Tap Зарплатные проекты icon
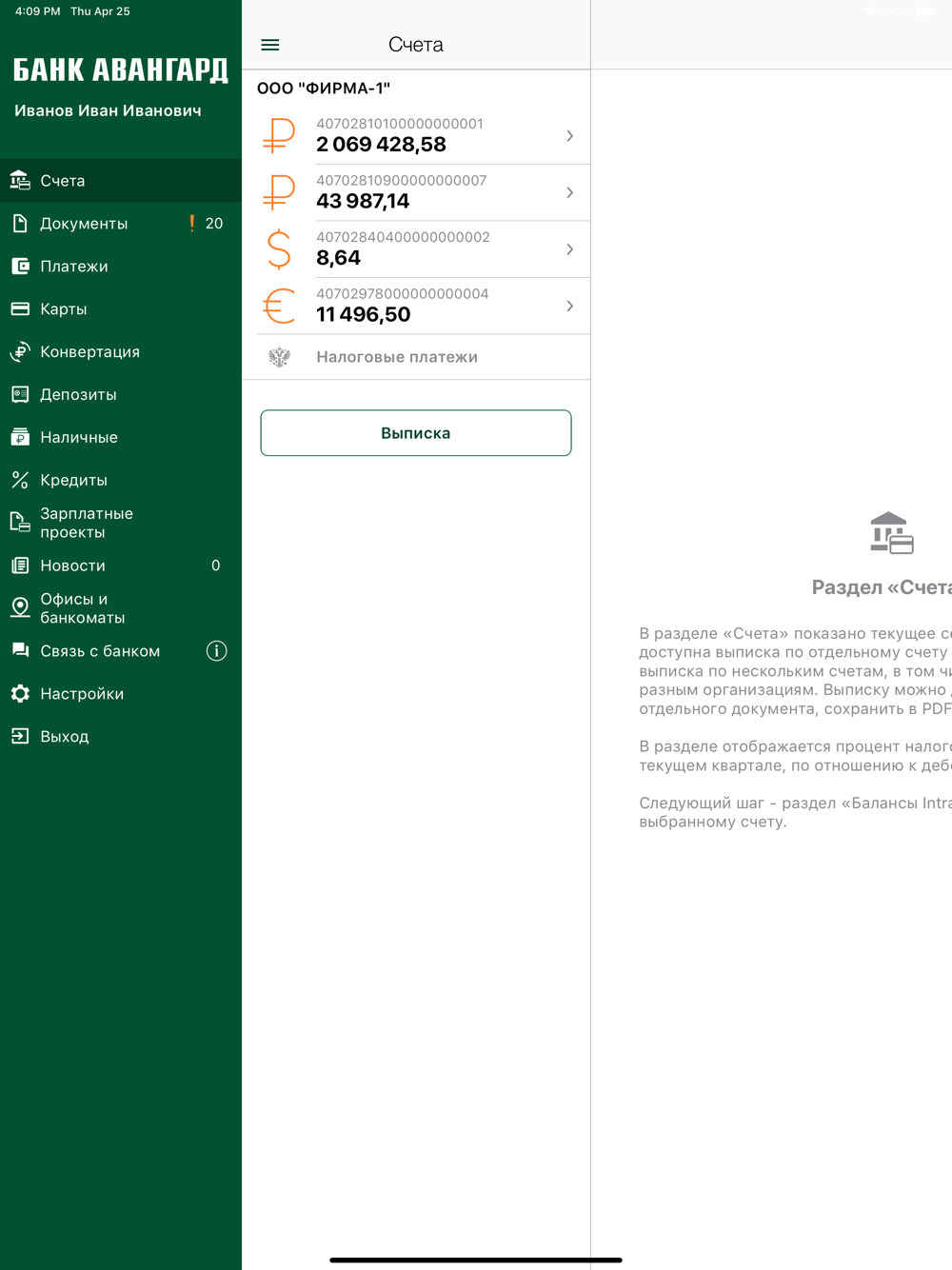 [x=20, y=522]
